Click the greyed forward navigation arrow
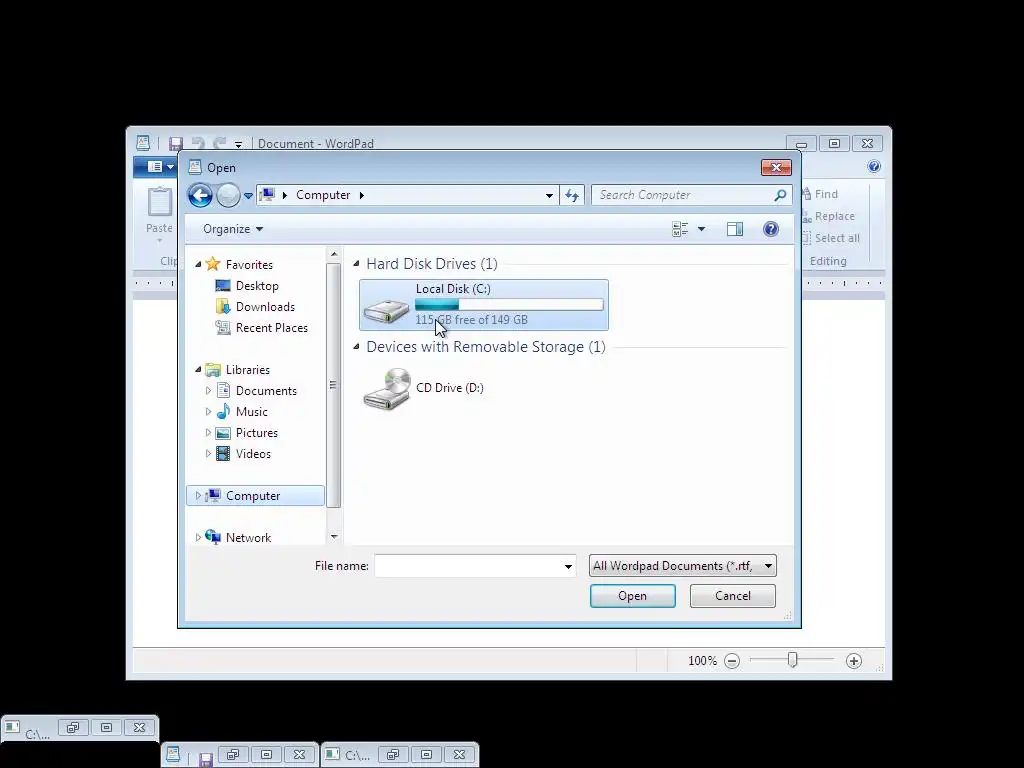The width and height of the screenshot is (1024, 768). point(228,195)
